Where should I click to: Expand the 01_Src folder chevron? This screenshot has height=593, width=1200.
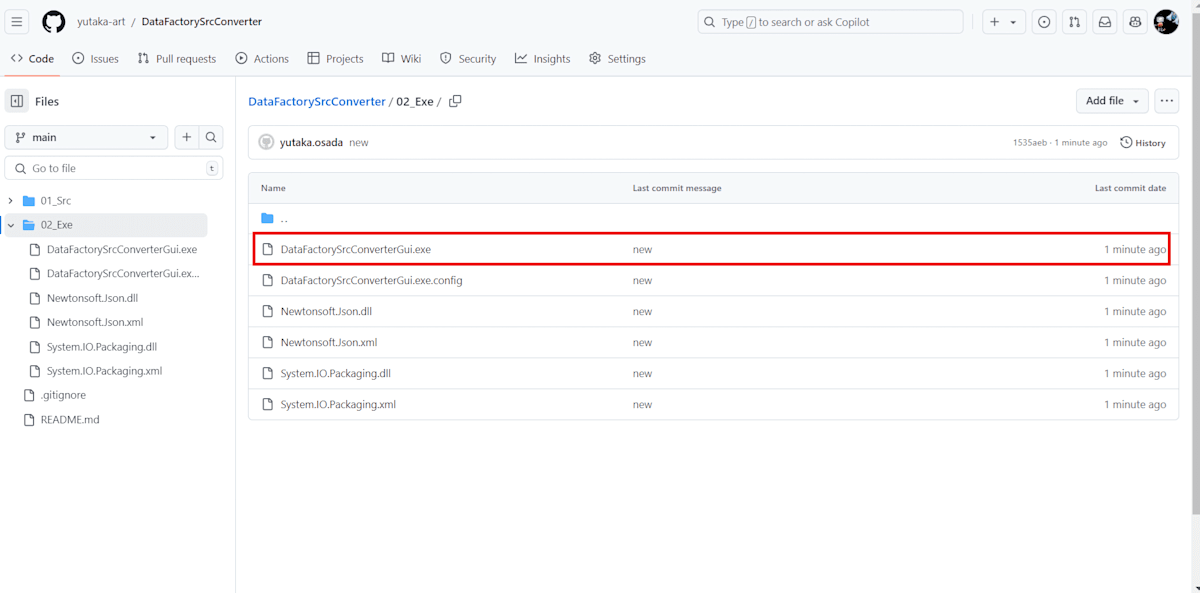(10, 200)
